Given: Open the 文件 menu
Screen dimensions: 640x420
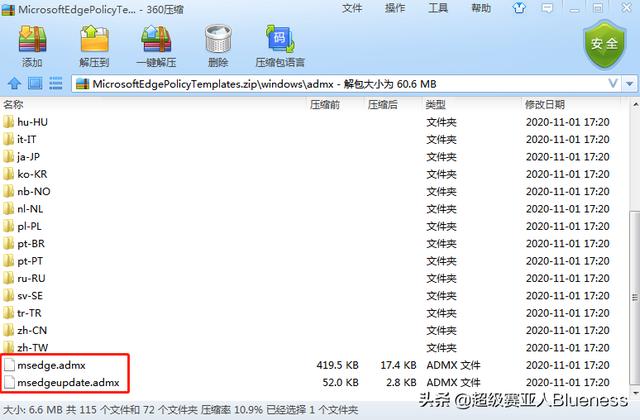Looking at the screenshot, I should 352,8.
